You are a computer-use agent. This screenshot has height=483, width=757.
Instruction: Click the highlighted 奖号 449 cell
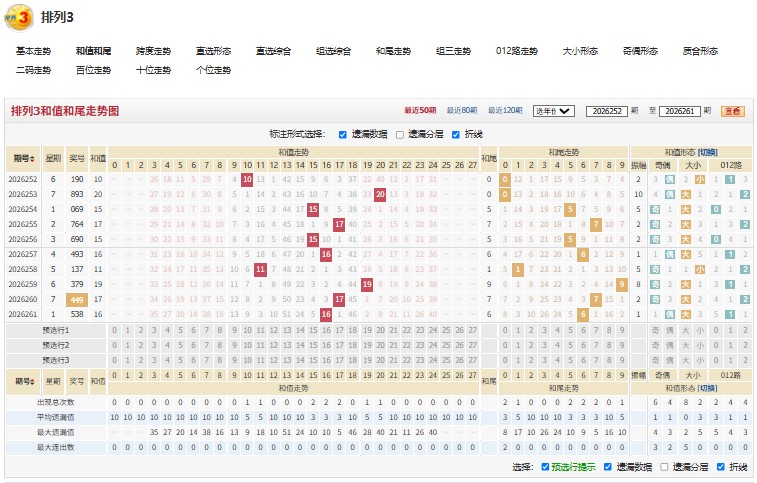[77, 300]
